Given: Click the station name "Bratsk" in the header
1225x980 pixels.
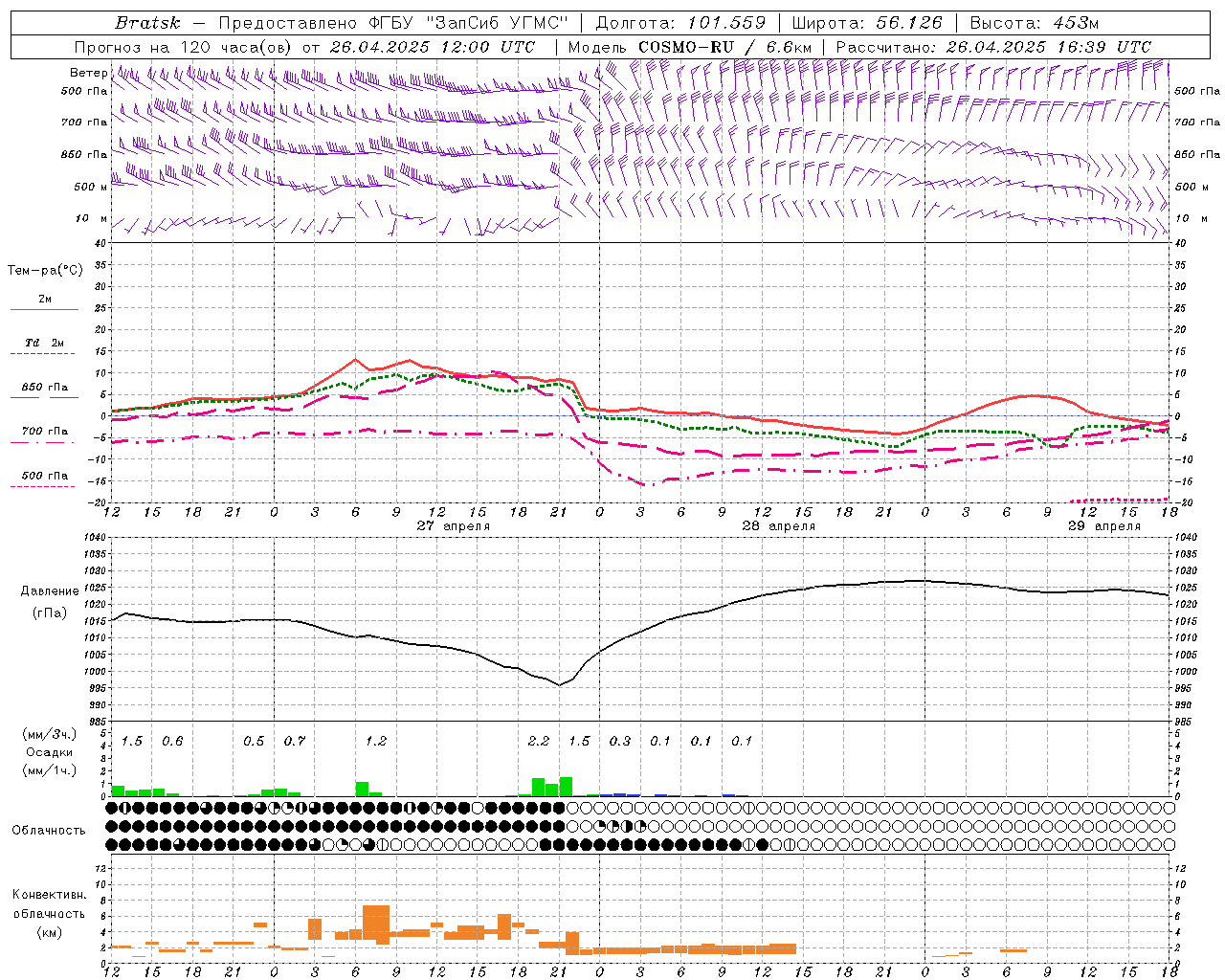Looking at the screenshot, I should click(x=147, y=23).
